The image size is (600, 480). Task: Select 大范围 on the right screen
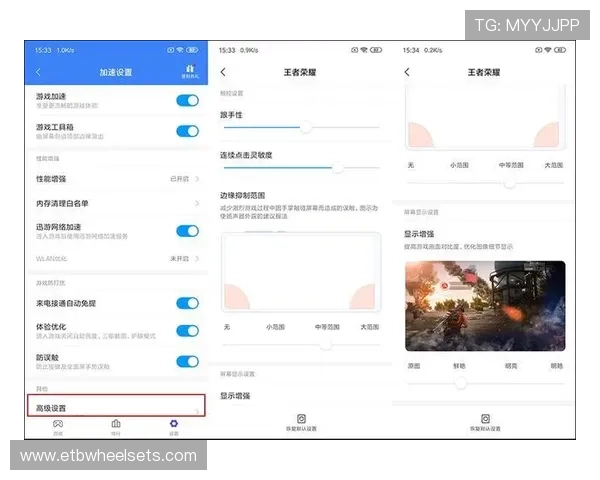554,165
